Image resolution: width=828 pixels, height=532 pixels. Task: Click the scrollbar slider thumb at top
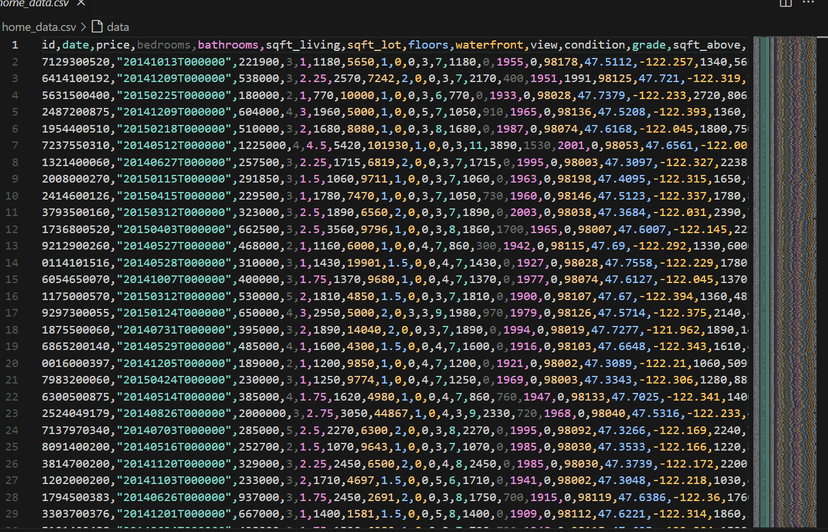pos(822,36)
